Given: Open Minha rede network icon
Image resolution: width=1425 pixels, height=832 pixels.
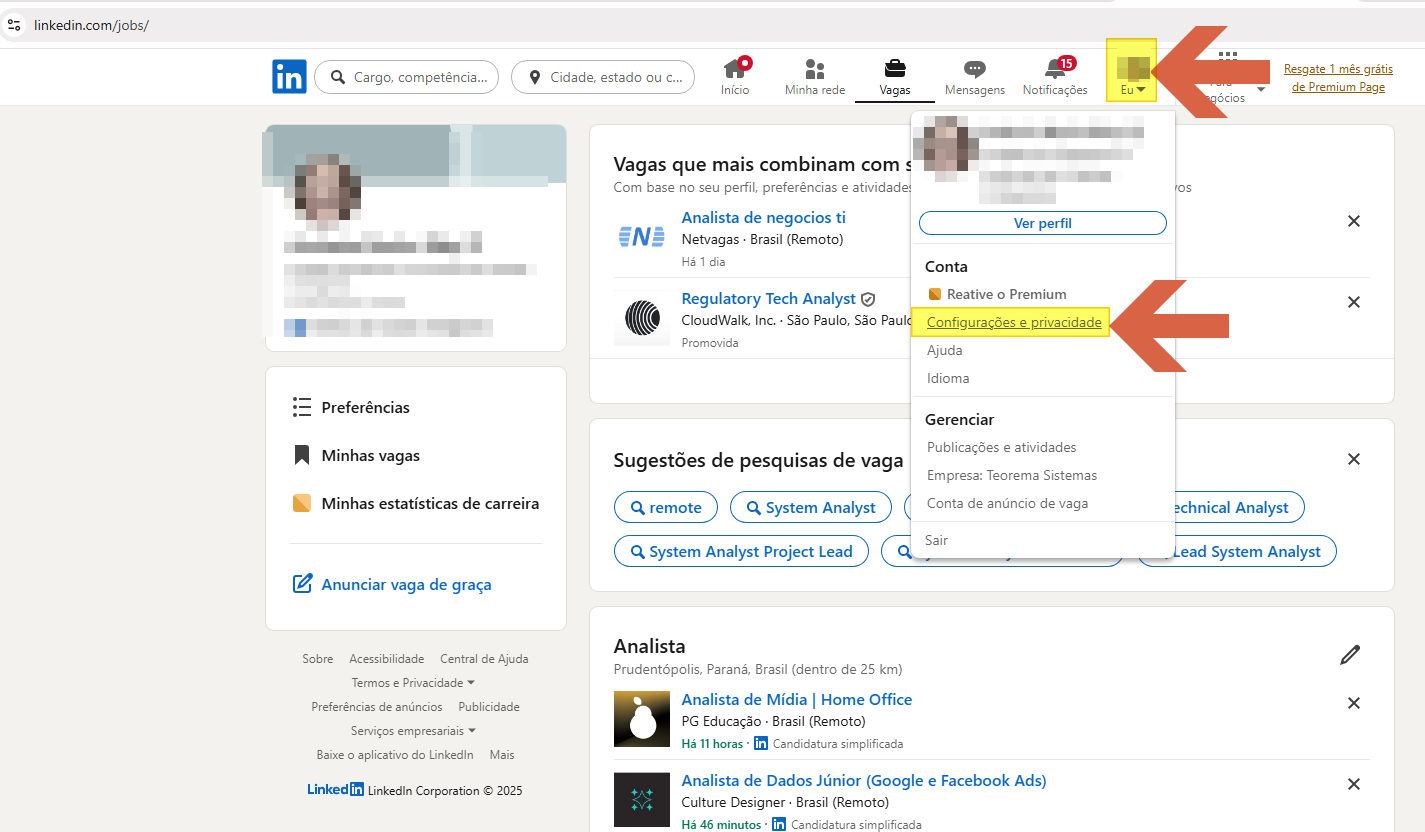Looking at the screenshot, I should pos(815,77).
